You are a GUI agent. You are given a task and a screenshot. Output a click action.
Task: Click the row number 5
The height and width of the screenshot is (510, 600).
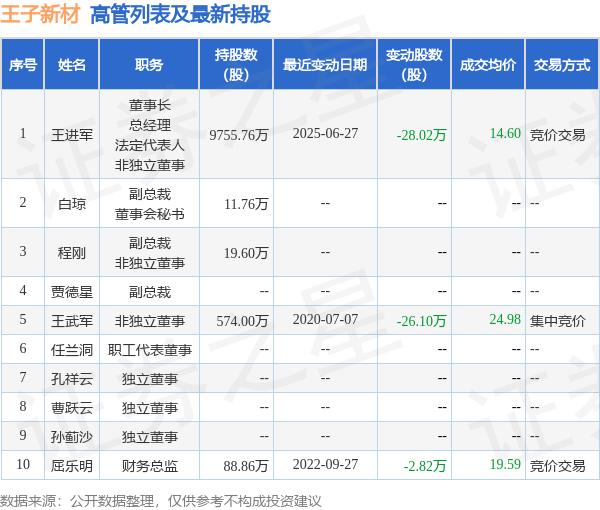[x=23, y=319]
